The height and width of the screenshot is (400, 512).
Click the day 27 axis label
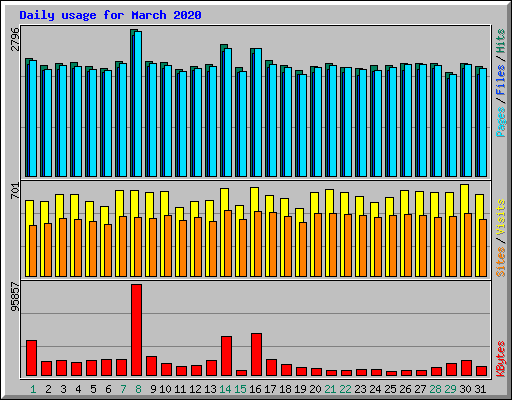(x=420, y=389)
